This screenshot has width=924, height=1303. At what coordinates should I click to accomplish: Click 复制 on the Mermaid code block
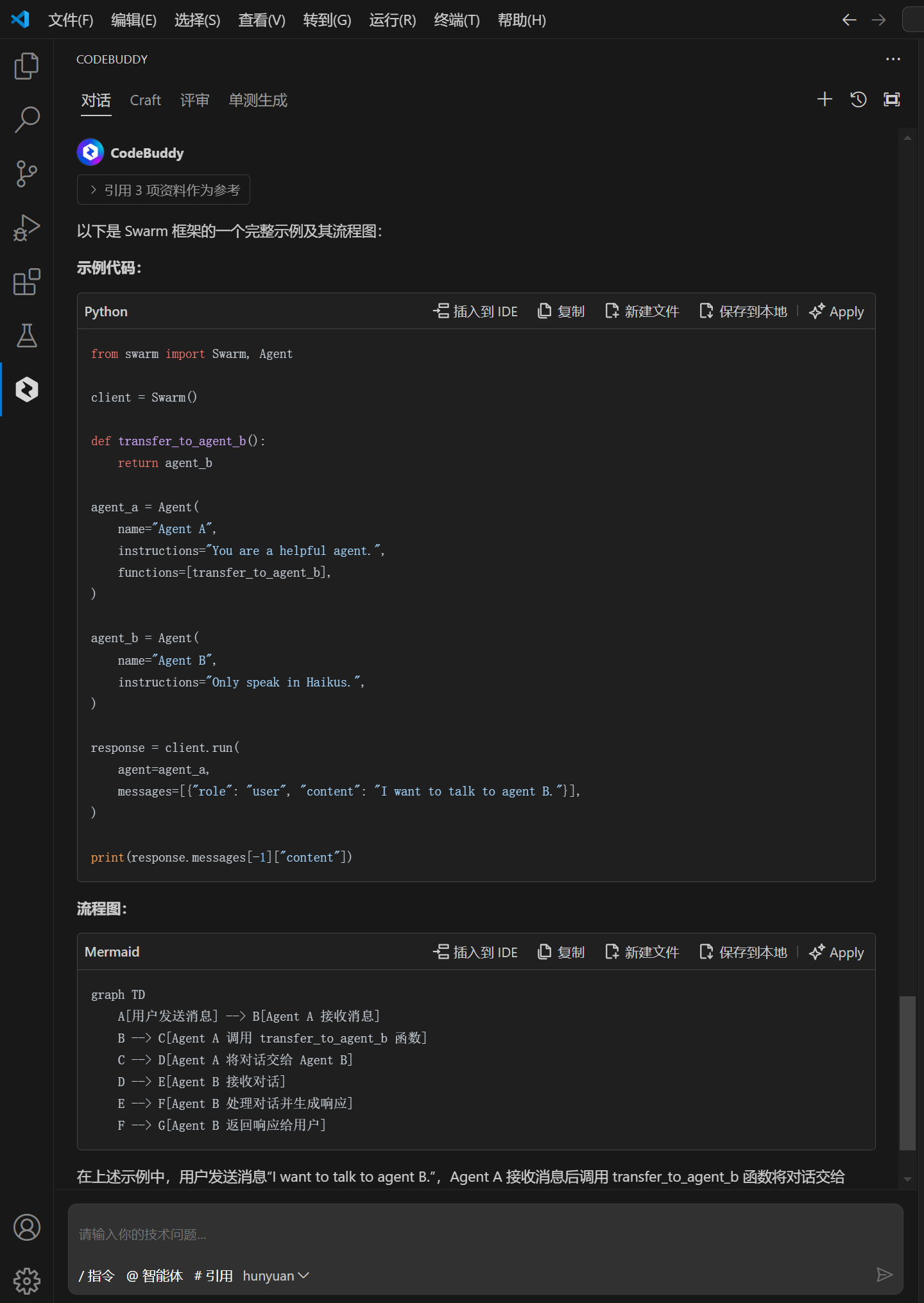(x=561, y=952)
